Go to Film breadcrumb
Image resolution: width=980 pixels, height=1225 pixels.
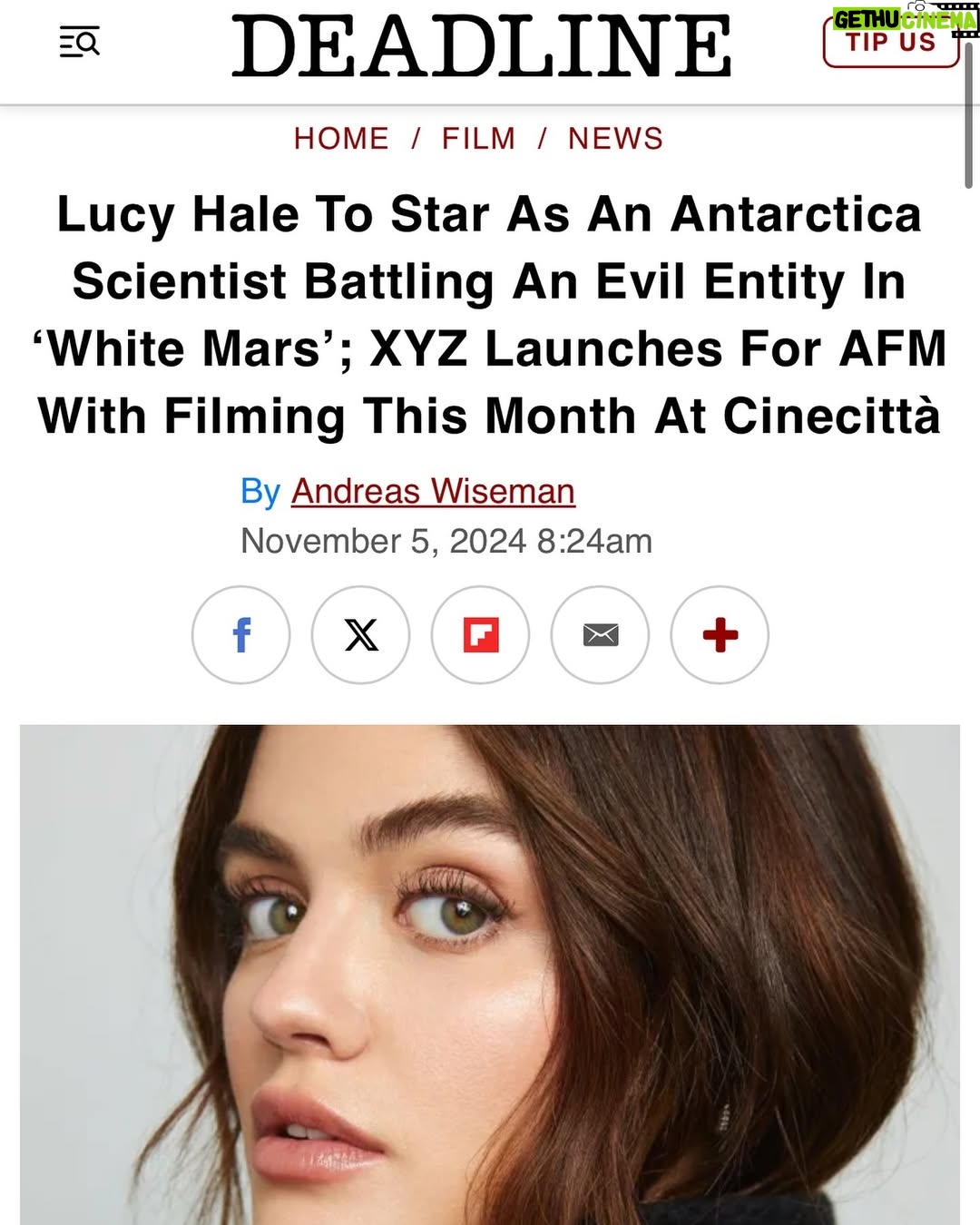[479, 138]
